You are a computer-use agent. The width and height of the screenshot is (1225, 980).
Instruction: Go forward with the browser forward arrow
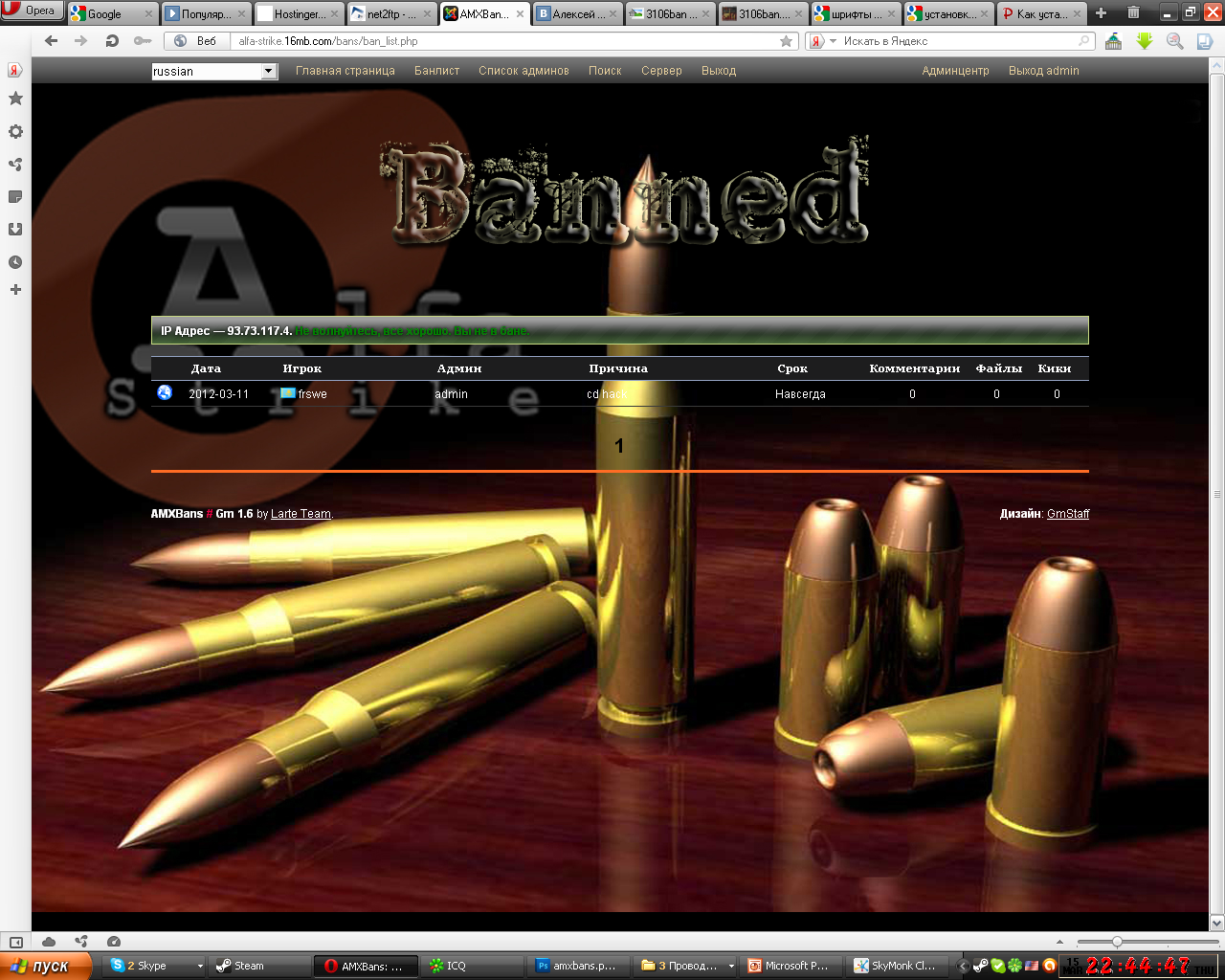[81, 41]
